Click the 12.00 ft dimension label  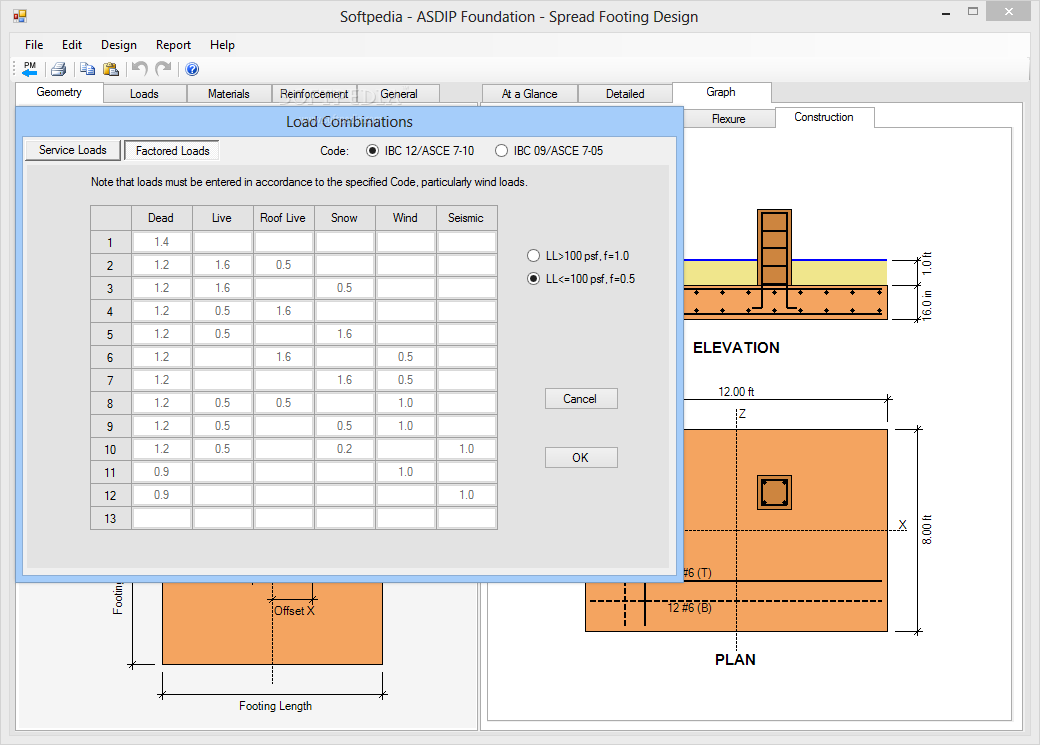tap(736, 391)
